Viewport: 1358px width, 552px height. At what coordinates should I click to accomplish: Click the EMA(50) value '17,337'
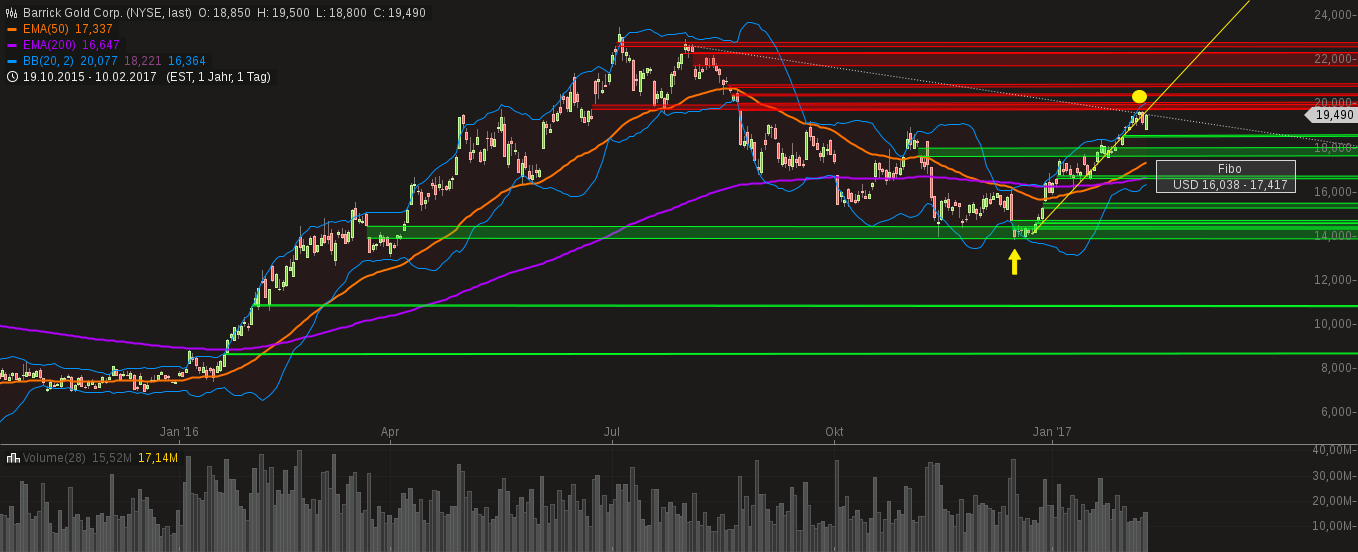94,29
